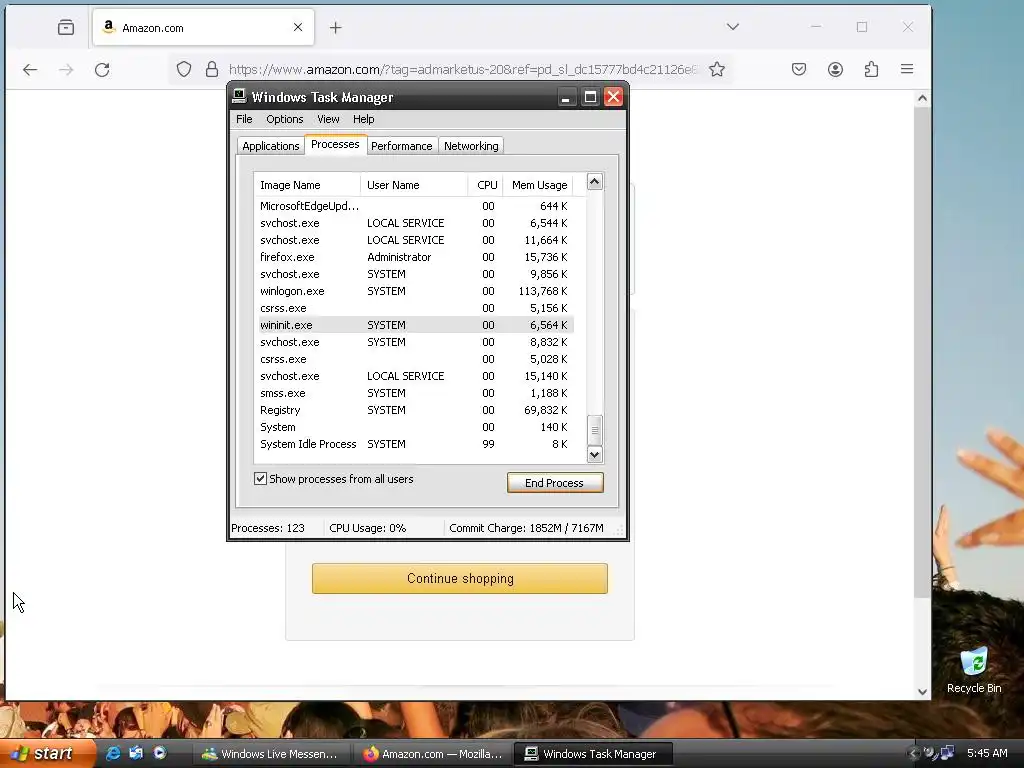Image resolution: width=1024 pixels, height=768 pixels.
Task: Open Firefox View icon left of tabs
Action: [65, 27]
